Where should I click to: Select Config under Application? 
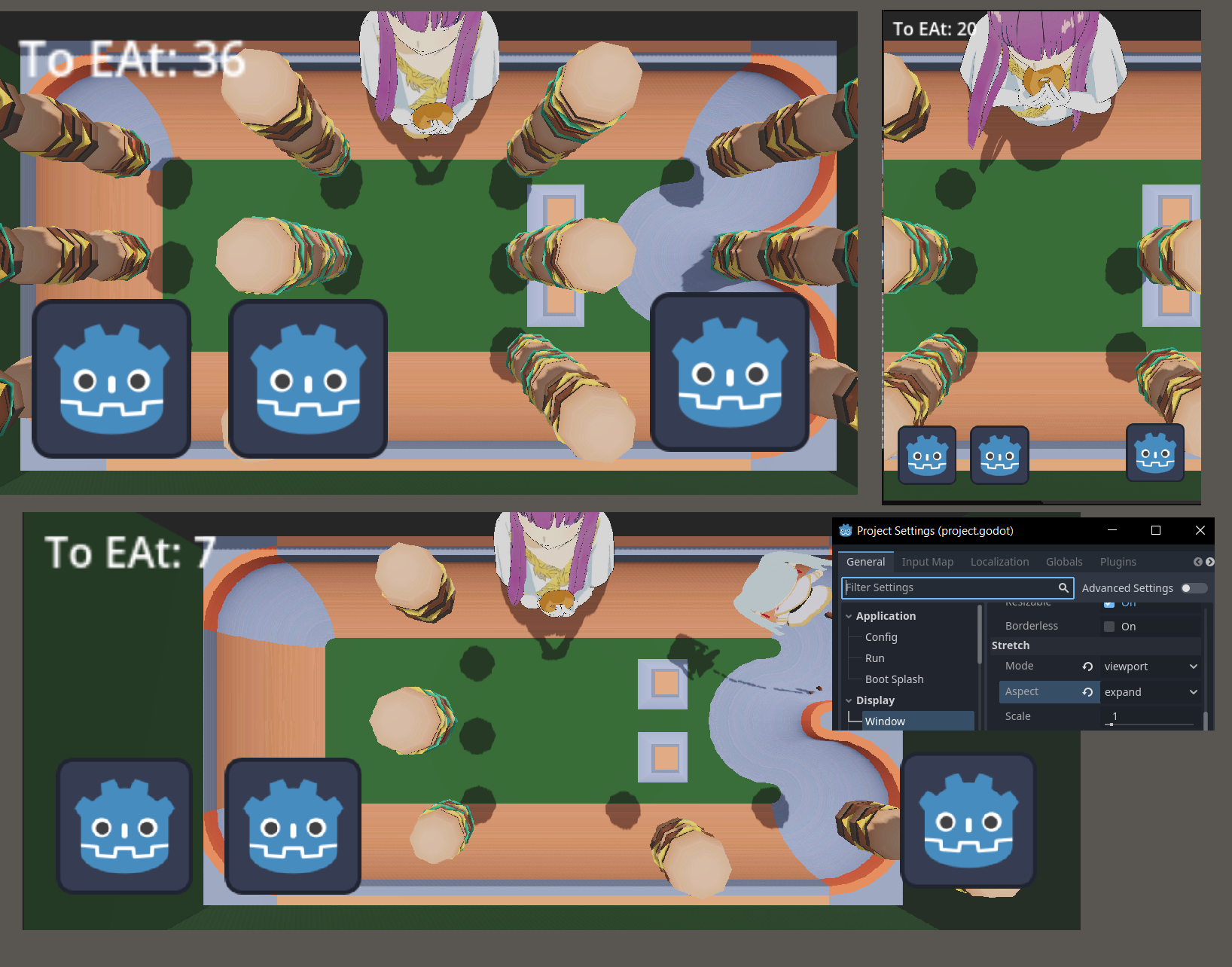point(881,637)
